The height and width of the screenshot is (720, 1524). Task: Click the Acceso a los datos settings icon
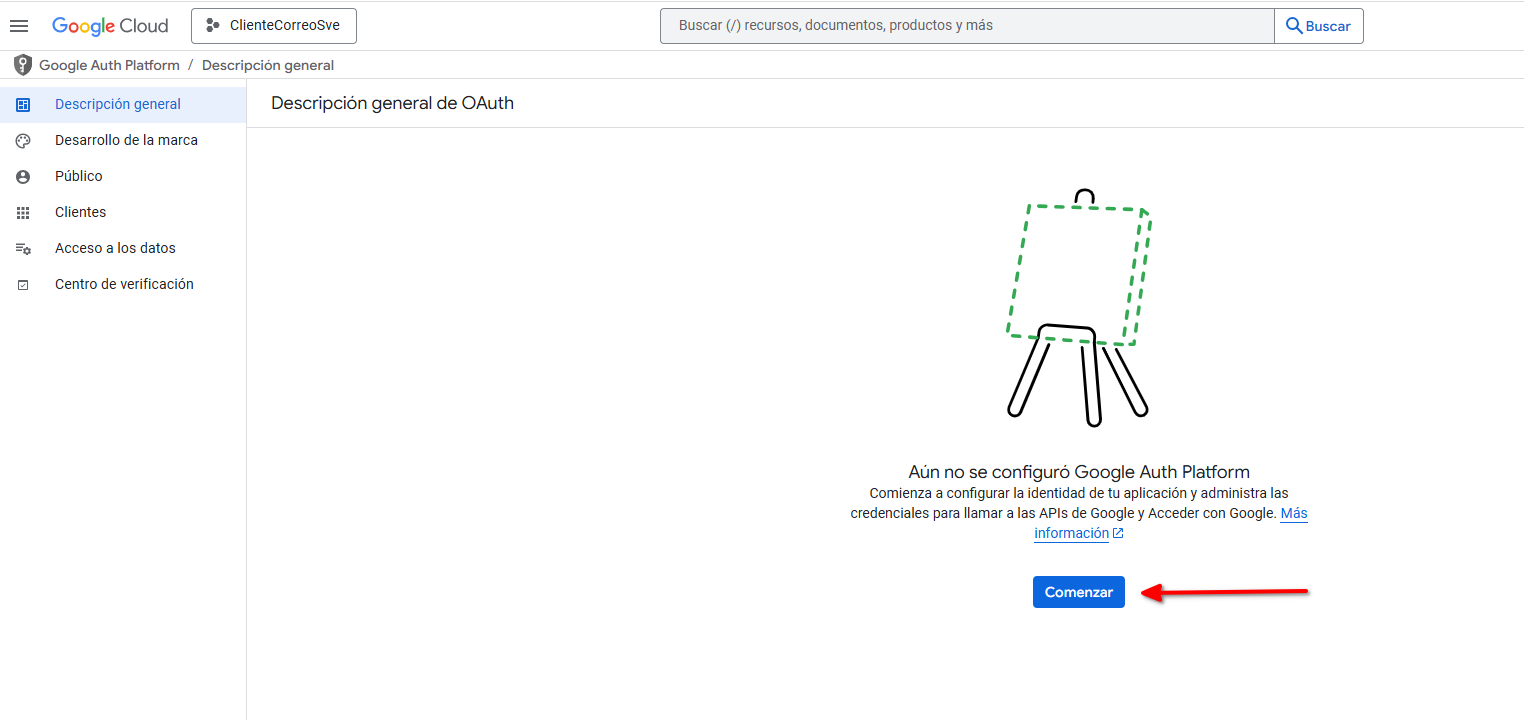[x=23, y=249]
